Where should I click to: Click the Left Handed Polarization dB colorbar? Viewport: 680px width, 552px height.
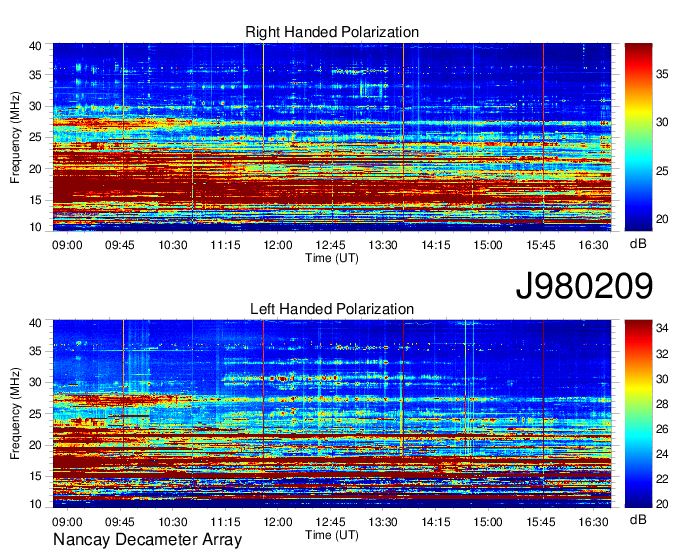(638, 414)
